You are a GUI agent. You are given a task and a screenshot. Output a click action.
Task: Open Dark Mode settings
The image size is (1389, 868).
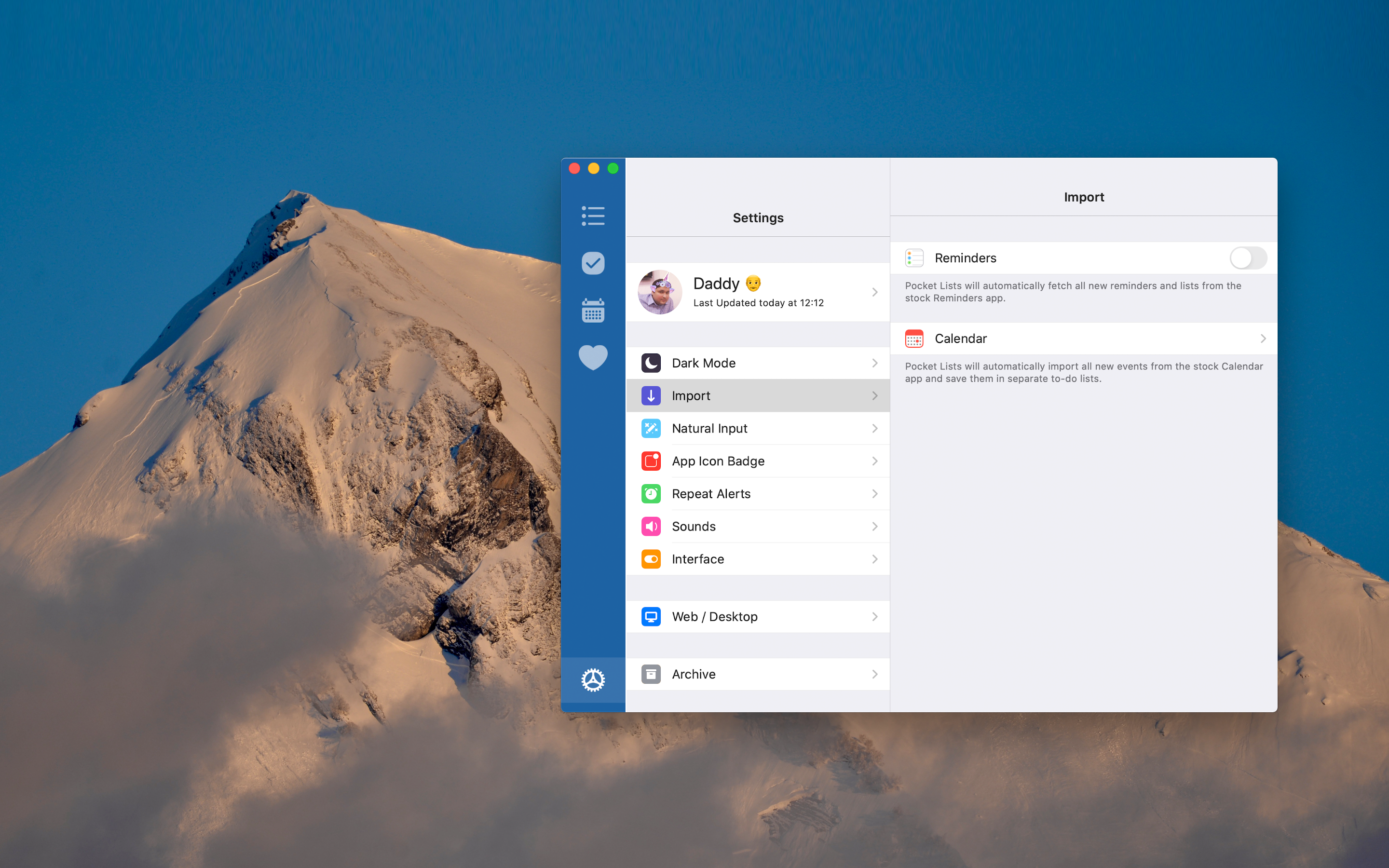click(758, 363)
